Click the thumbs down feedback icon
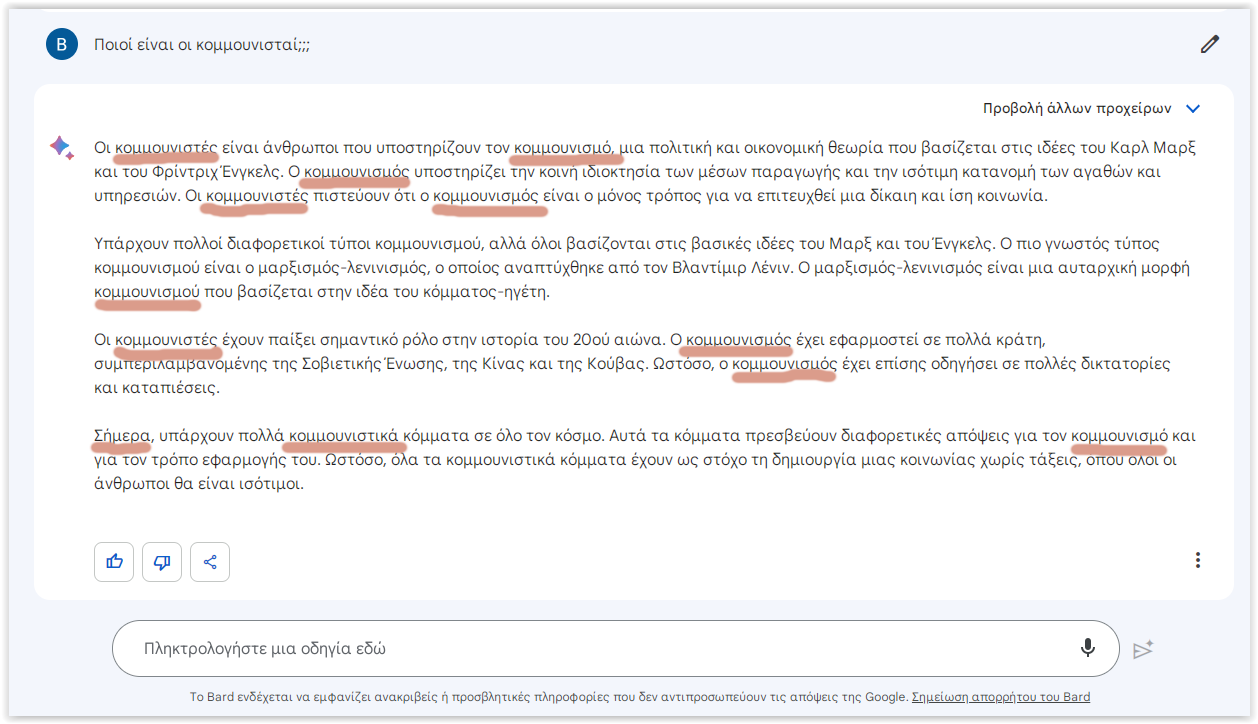The width and height of the screenshot is (1258, 724). tap(162, 562)
